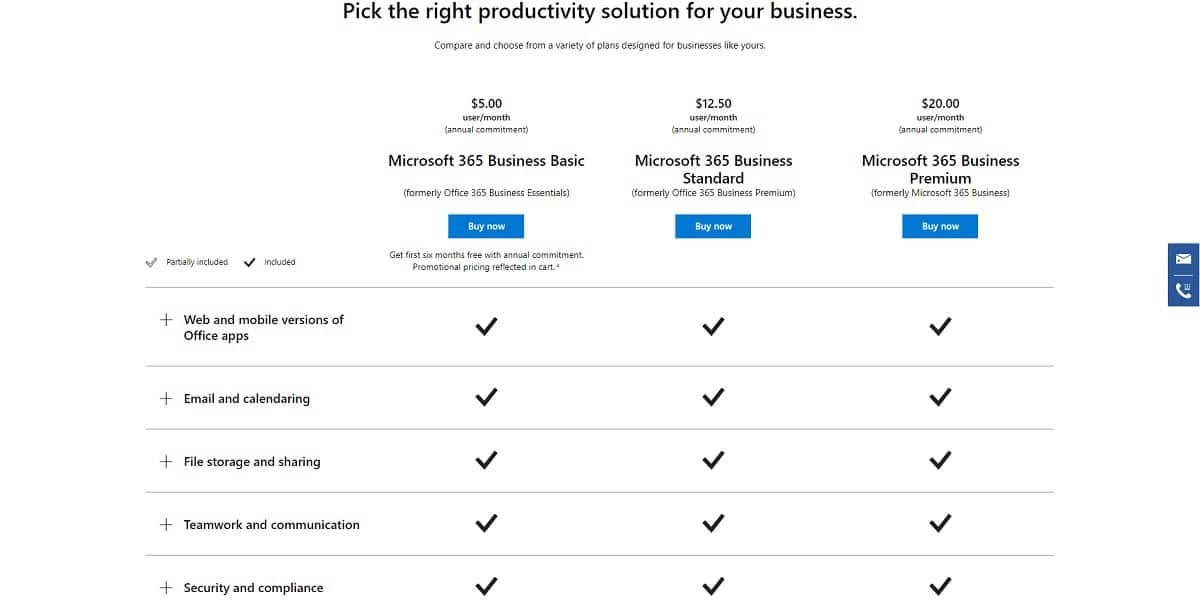Expand 'Web and mobile versions of Office apps' row
Viewport: 1200px width, 611px height.
point(165,319)
